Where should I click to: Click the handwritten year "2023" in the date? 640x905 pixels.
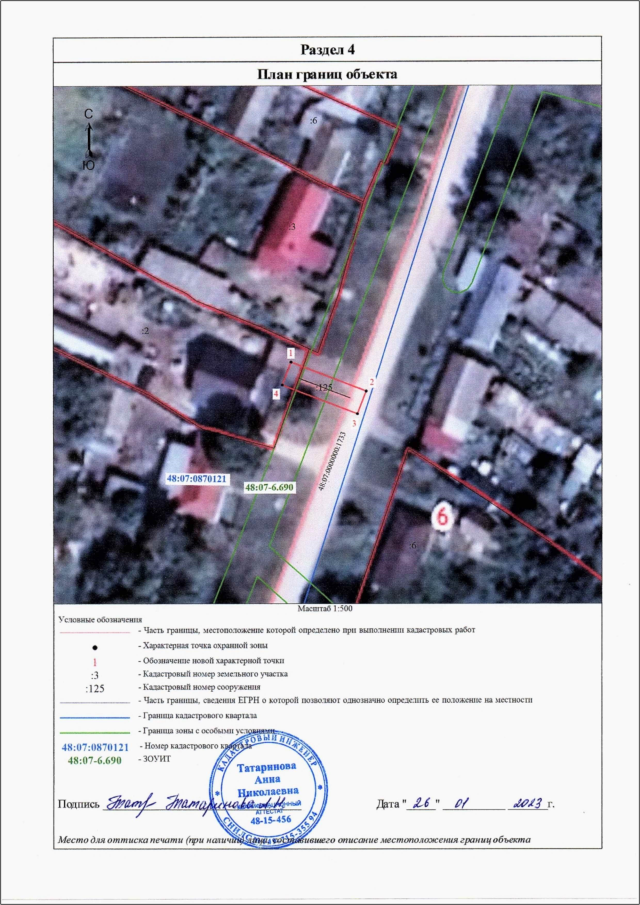[524, 802]
